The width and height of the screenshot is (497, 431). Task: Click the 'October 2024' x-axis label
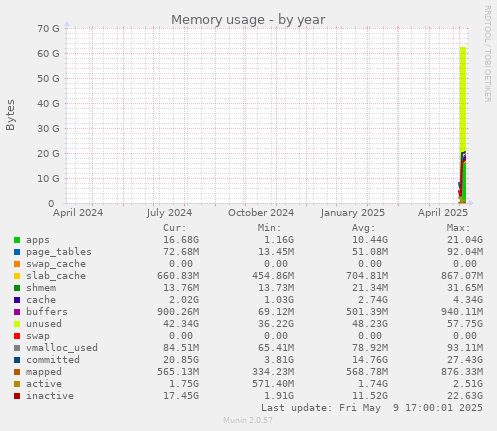point(261,213)
